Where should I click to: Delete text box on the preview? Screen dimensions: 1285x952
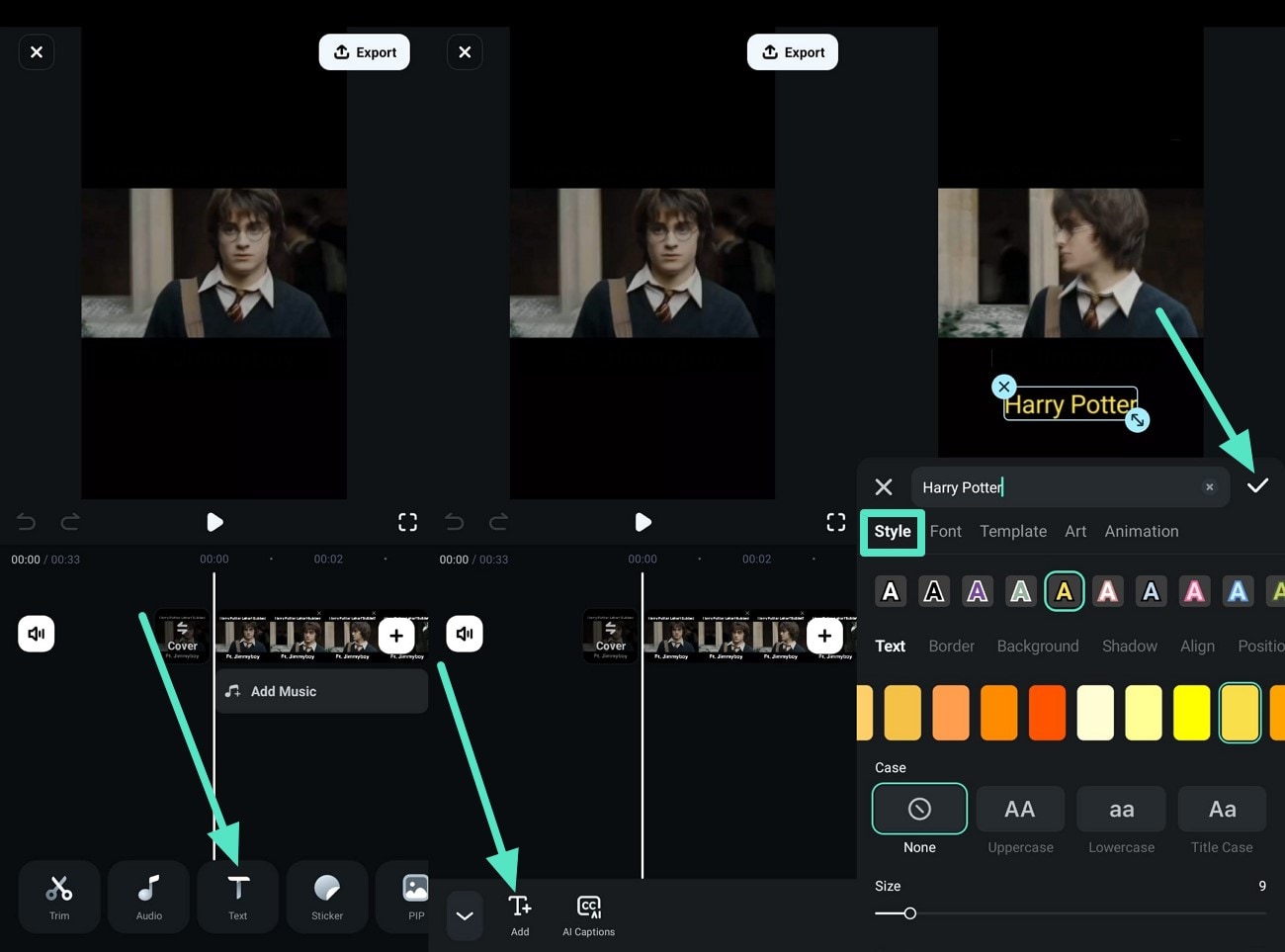coord(1004,387)
